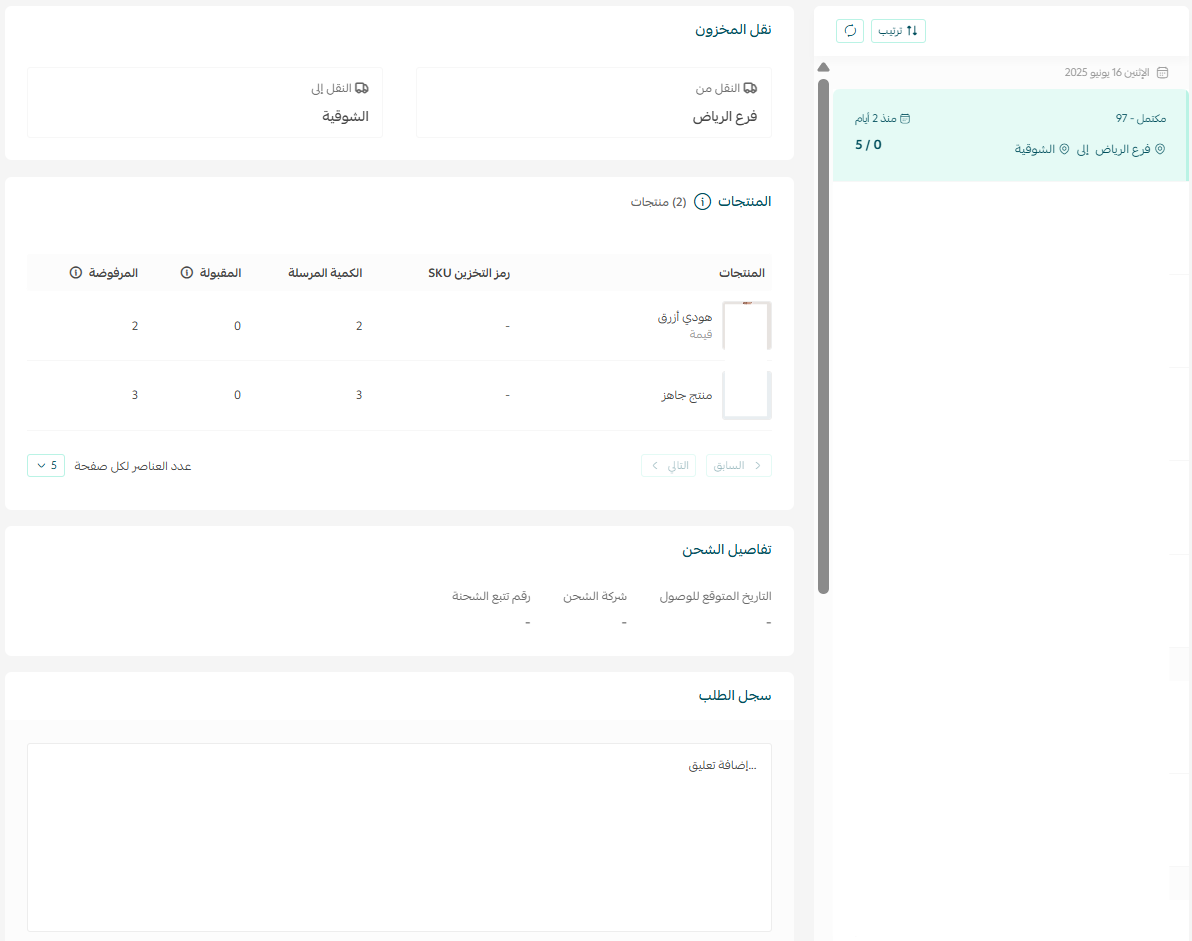Click the location pin before الشوقية in card

(1064, 149)
